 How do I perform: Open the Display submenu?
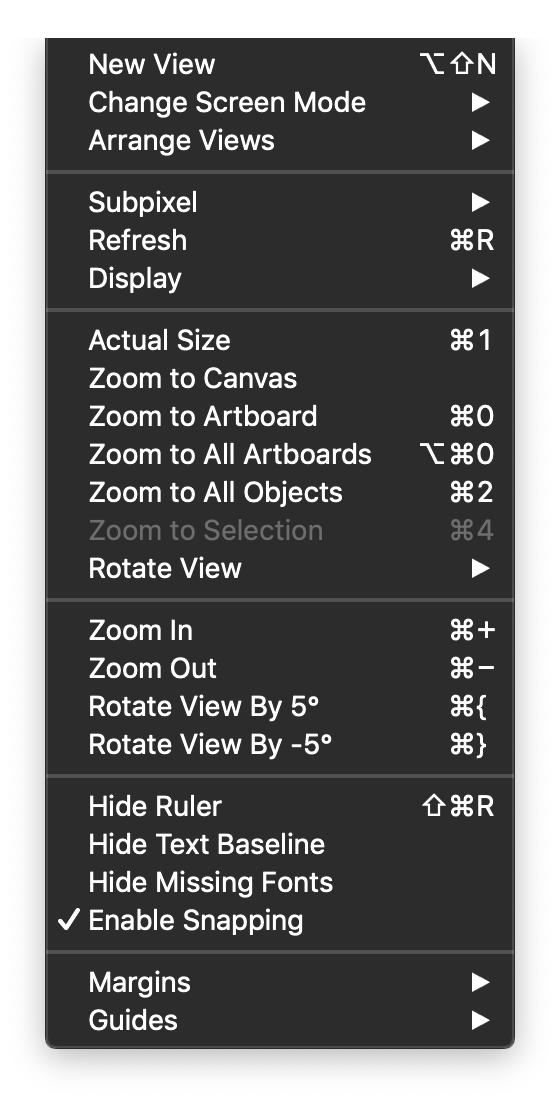[280, 278]
